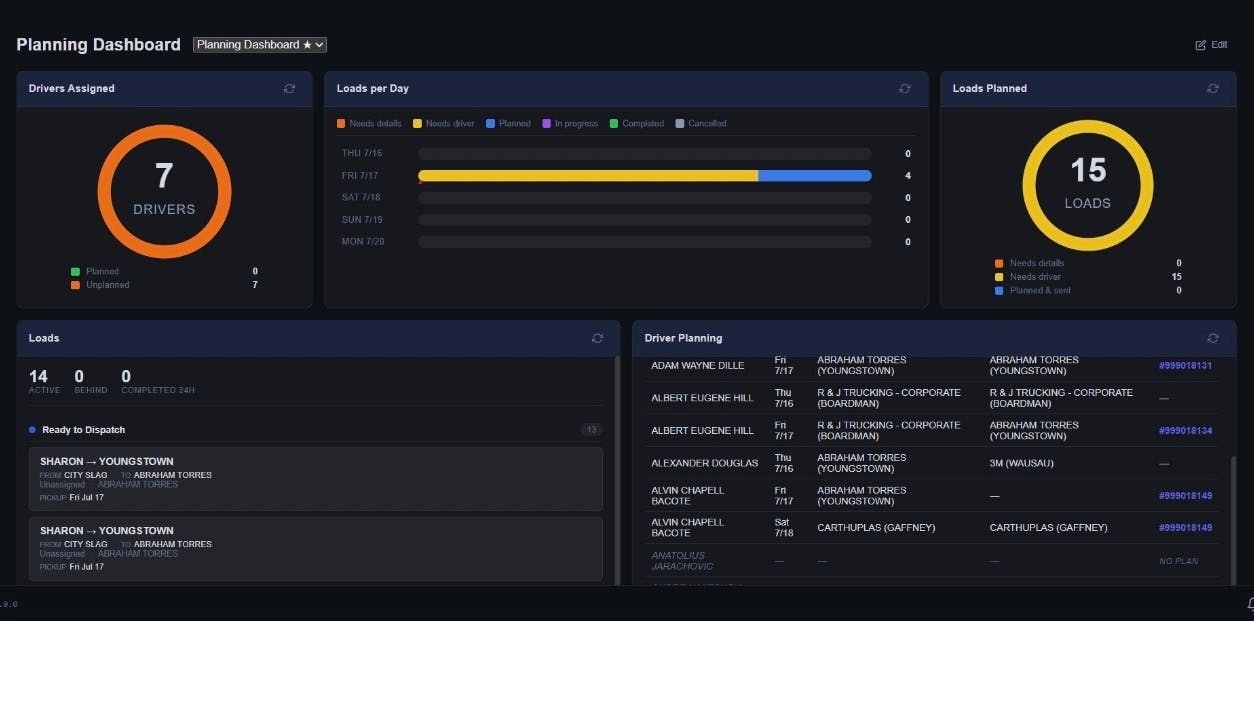Click the SAT 7/18 day label
This screenshot has height=705, width=1254.
click(x=361, y=198)
